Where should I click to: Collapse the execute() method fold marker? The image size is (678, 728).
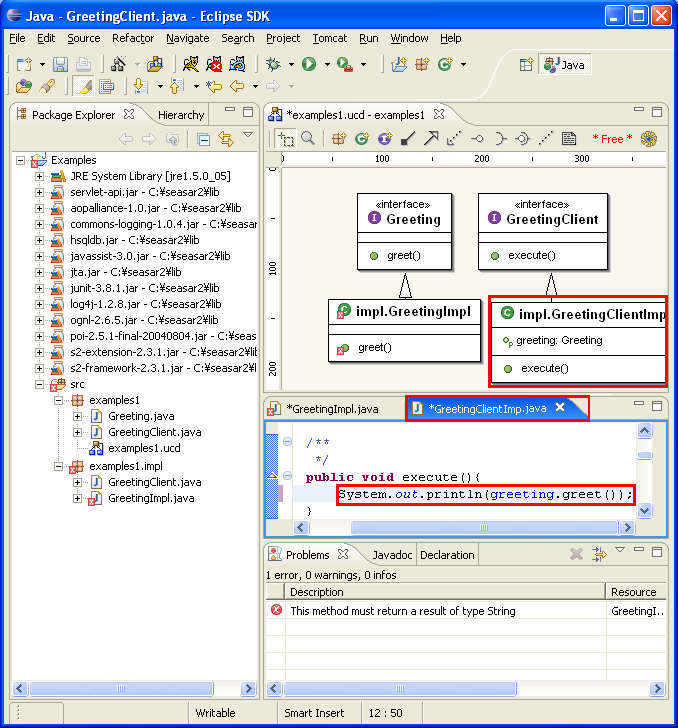coord(286,477)
